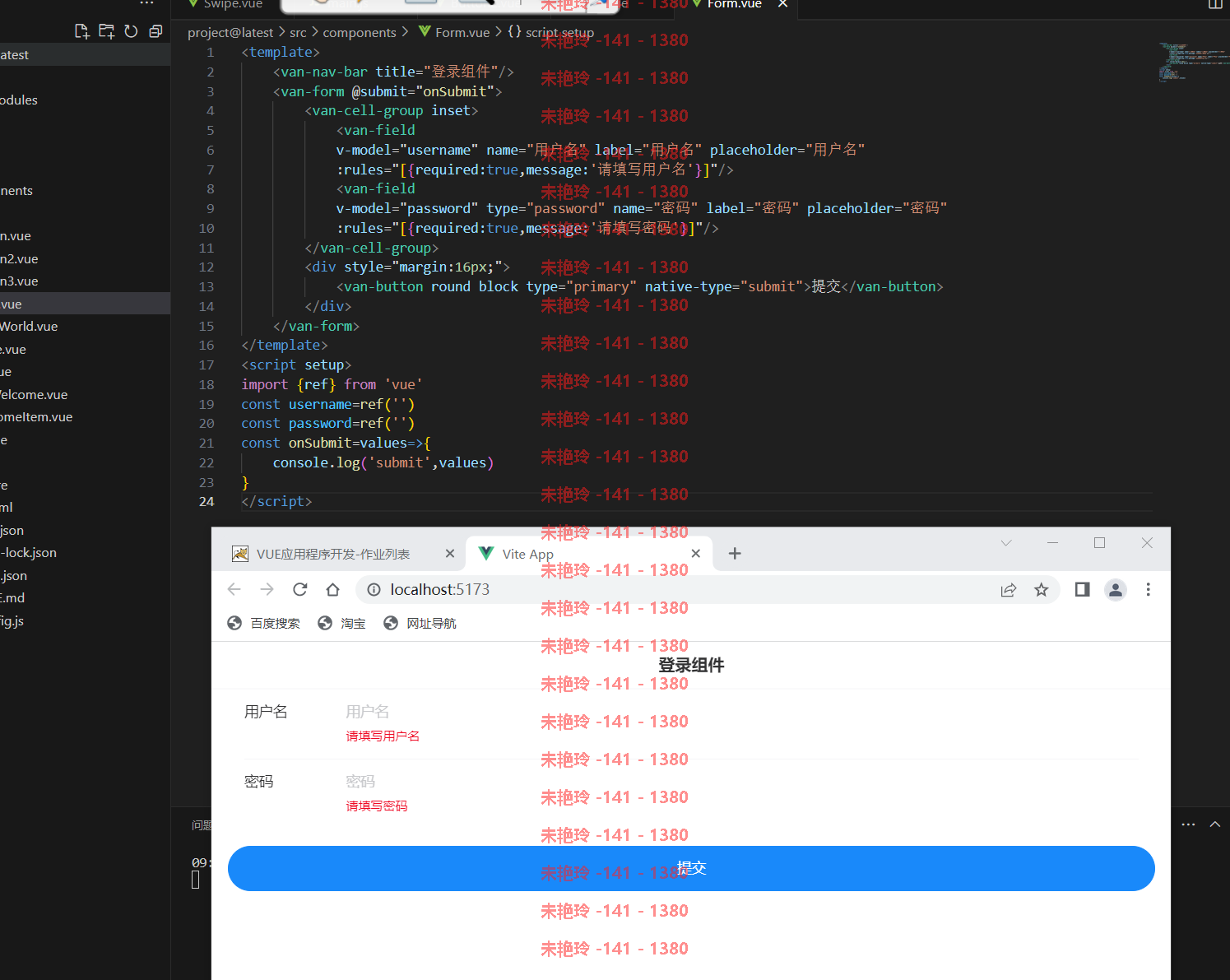The height and width of the screenshot is (980, 1230).
Task: Close the Form.vue editor tab
Action: click(782, 4)
